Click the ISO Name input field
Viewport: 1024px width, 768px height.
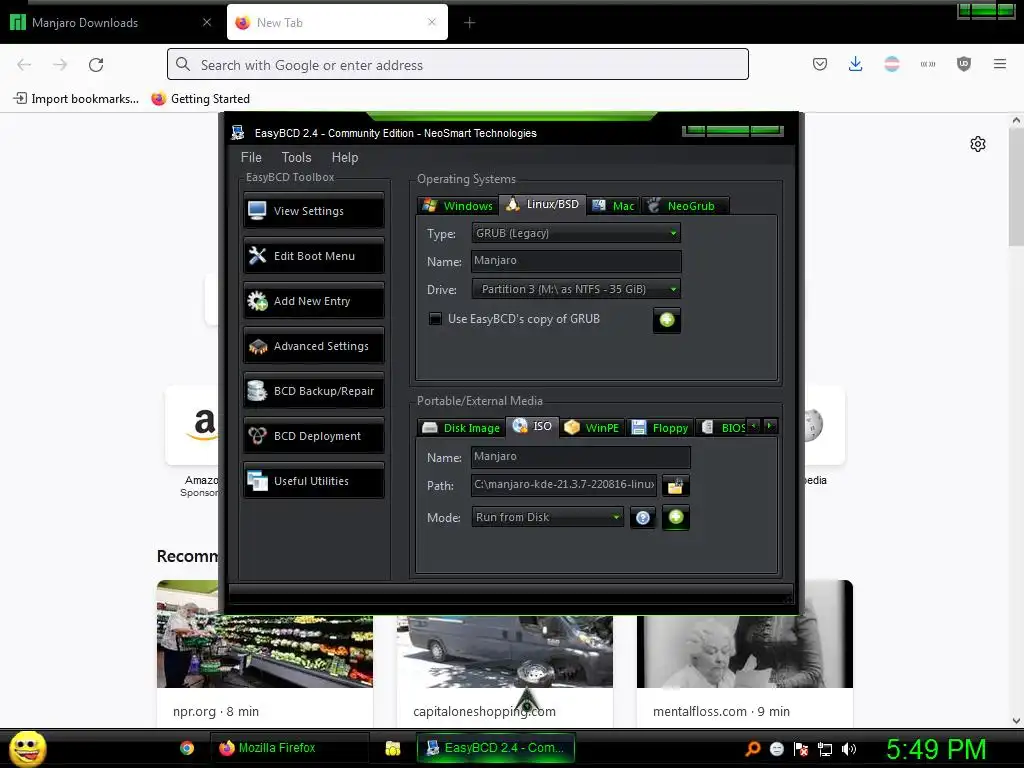click(x=581, y=456)
